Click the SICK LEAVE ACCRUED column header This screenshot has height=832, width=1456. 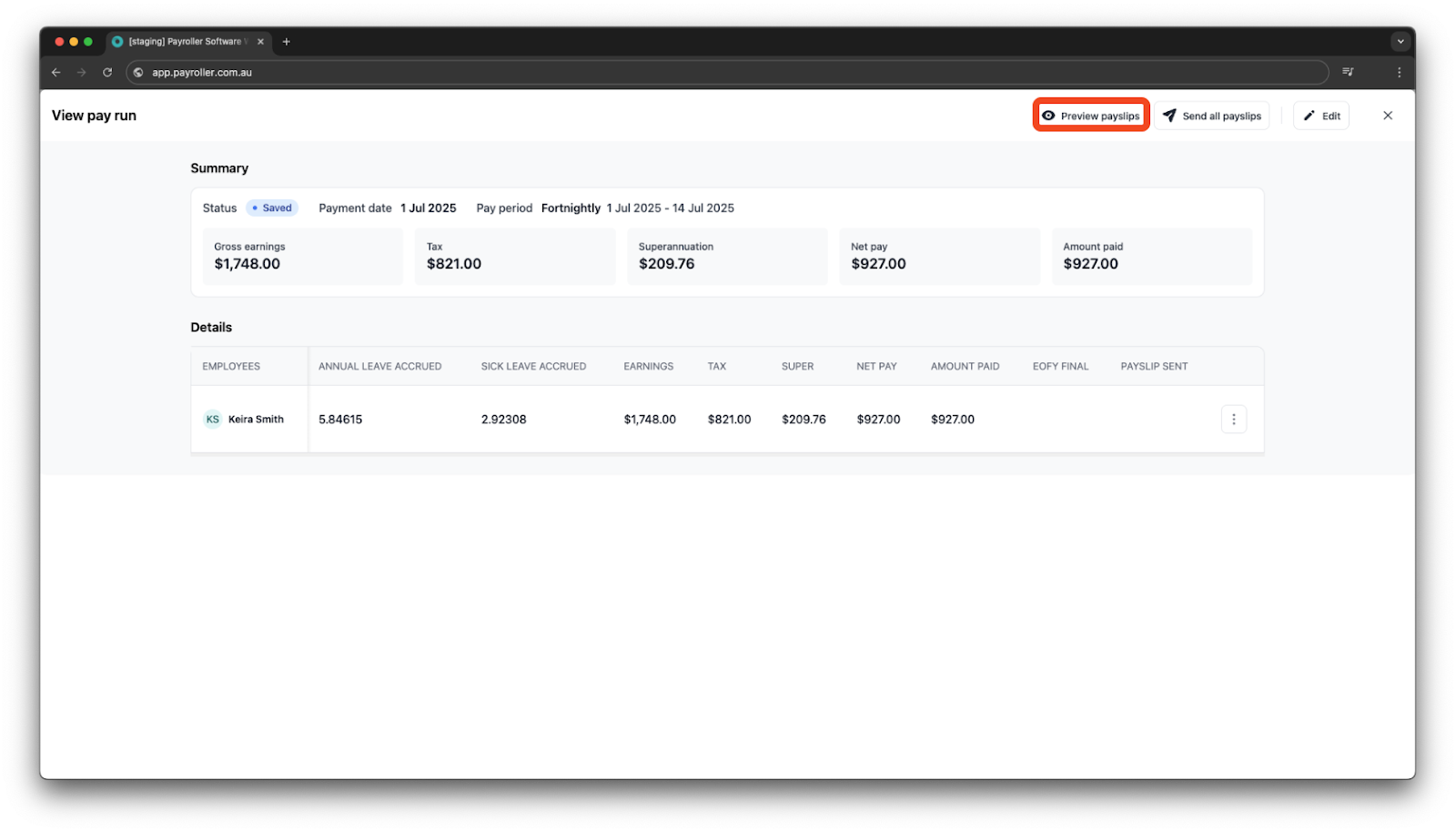tap(533, 367)
